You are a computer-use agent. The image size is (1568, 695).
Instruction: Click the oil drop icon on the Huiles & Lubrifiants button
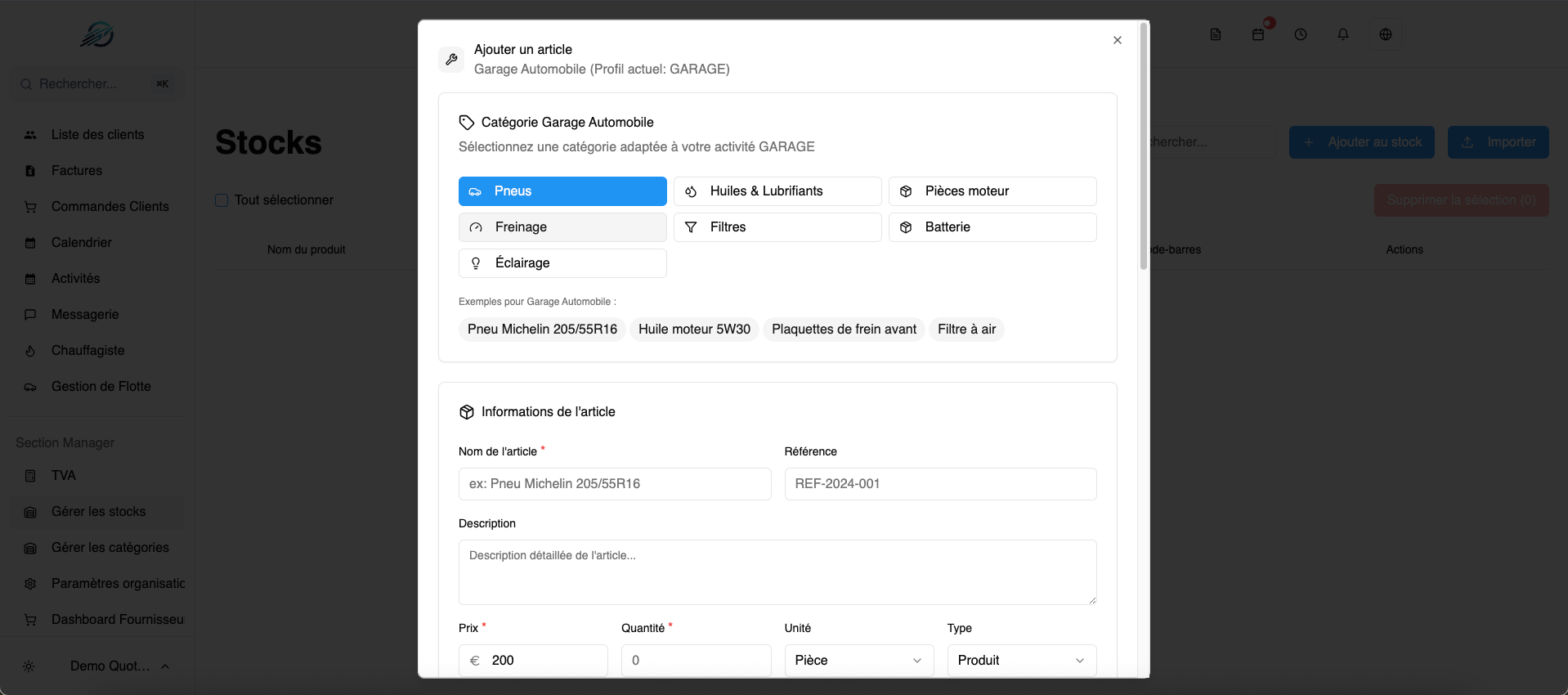tap(691, 191)
